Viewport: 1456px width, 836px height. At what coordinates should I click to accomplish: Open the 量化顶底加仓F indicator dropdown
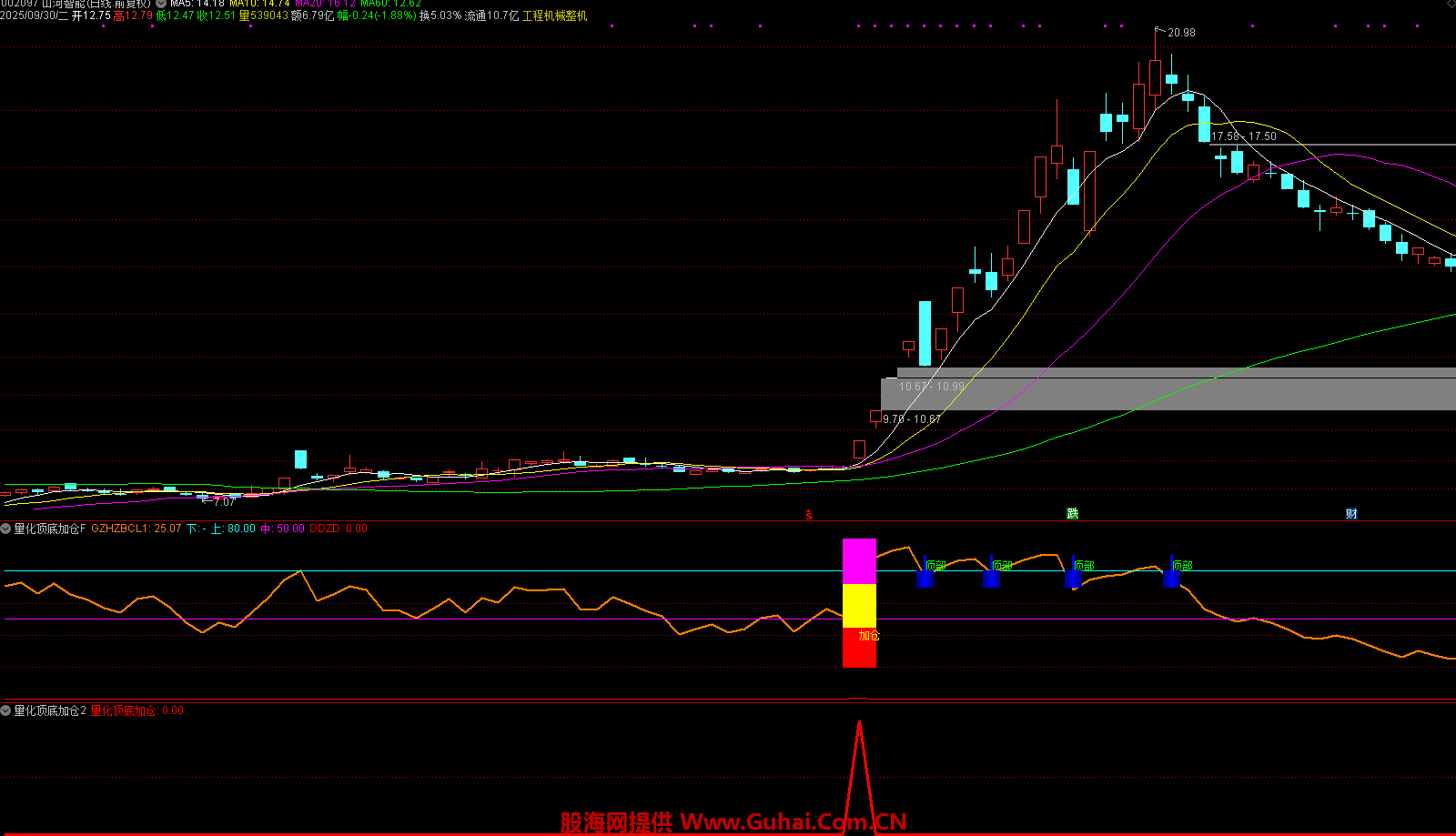(x=6, y=529)
